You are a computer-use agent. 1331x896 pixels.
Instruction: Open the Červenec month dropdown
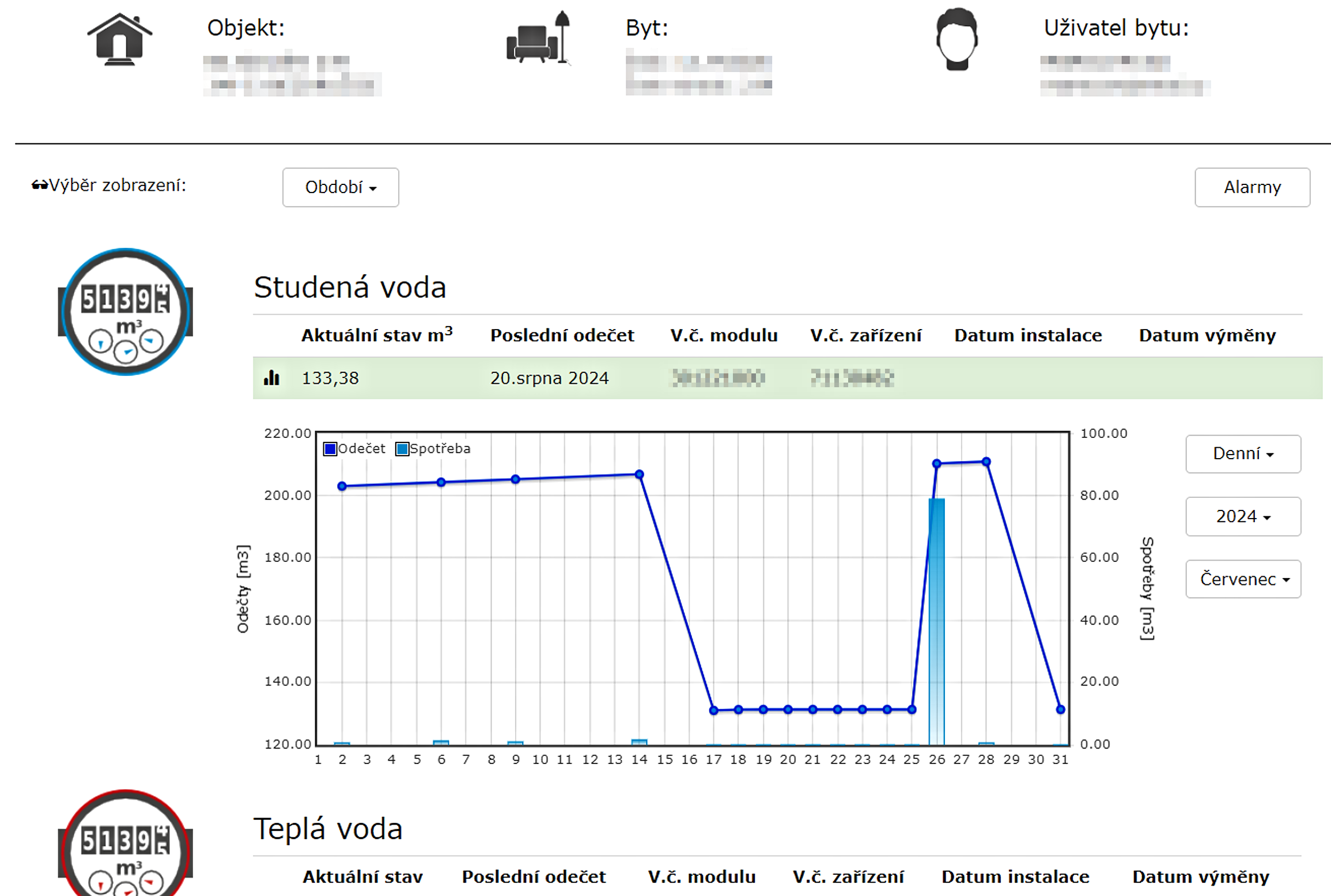point(1242,579)
